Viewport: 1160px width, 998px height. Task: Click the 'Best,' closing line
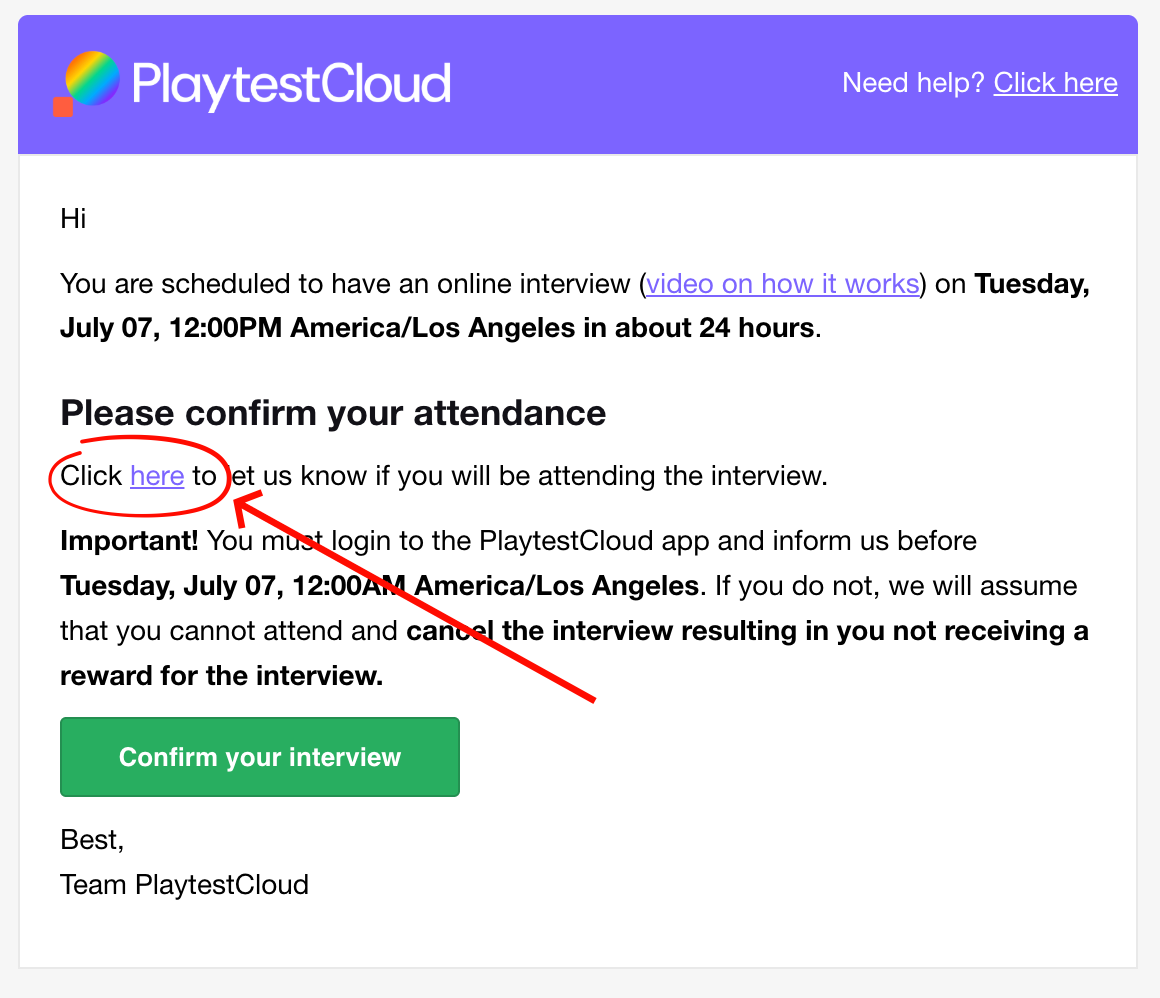[92, 840]
